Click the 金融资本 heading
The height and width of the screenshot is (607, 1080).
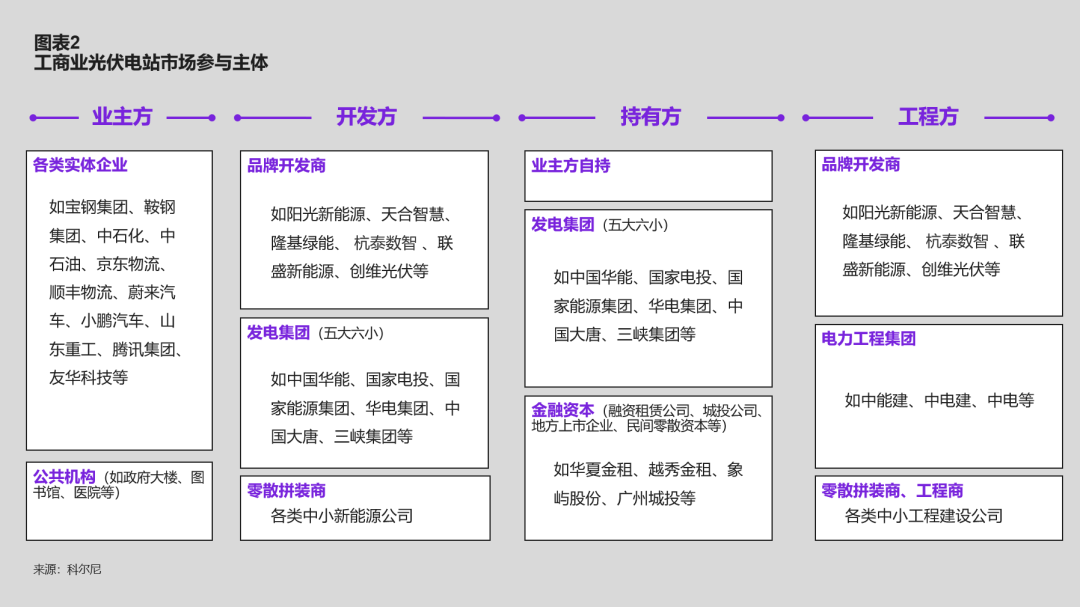coord(562,410)
